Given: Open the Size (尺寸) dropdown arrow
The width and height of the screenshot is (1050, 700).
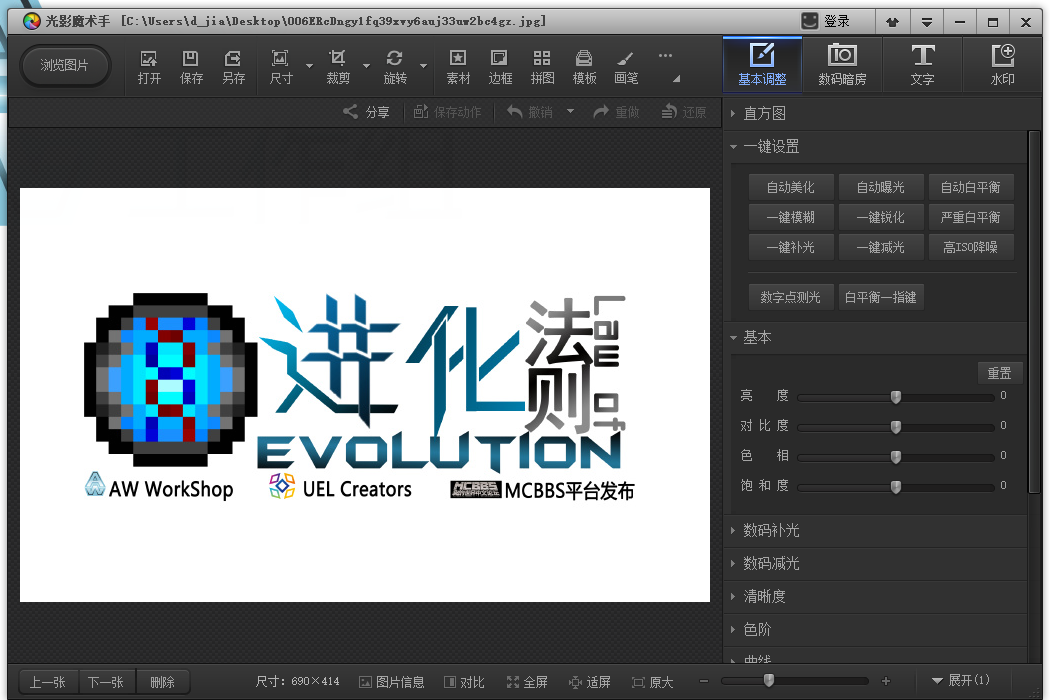Looking at the screenshot, I should coord(309,67).
